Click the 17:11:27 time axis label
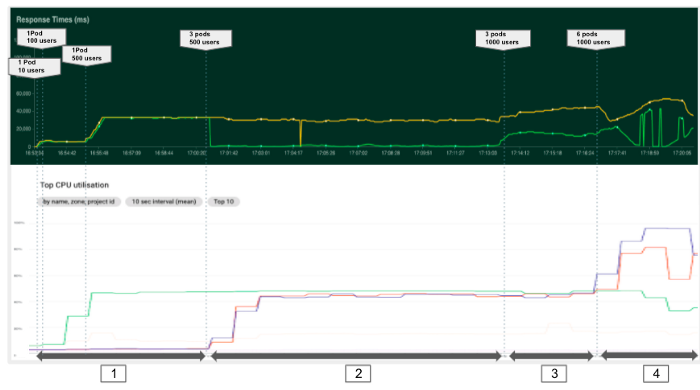 coord(455,153)
